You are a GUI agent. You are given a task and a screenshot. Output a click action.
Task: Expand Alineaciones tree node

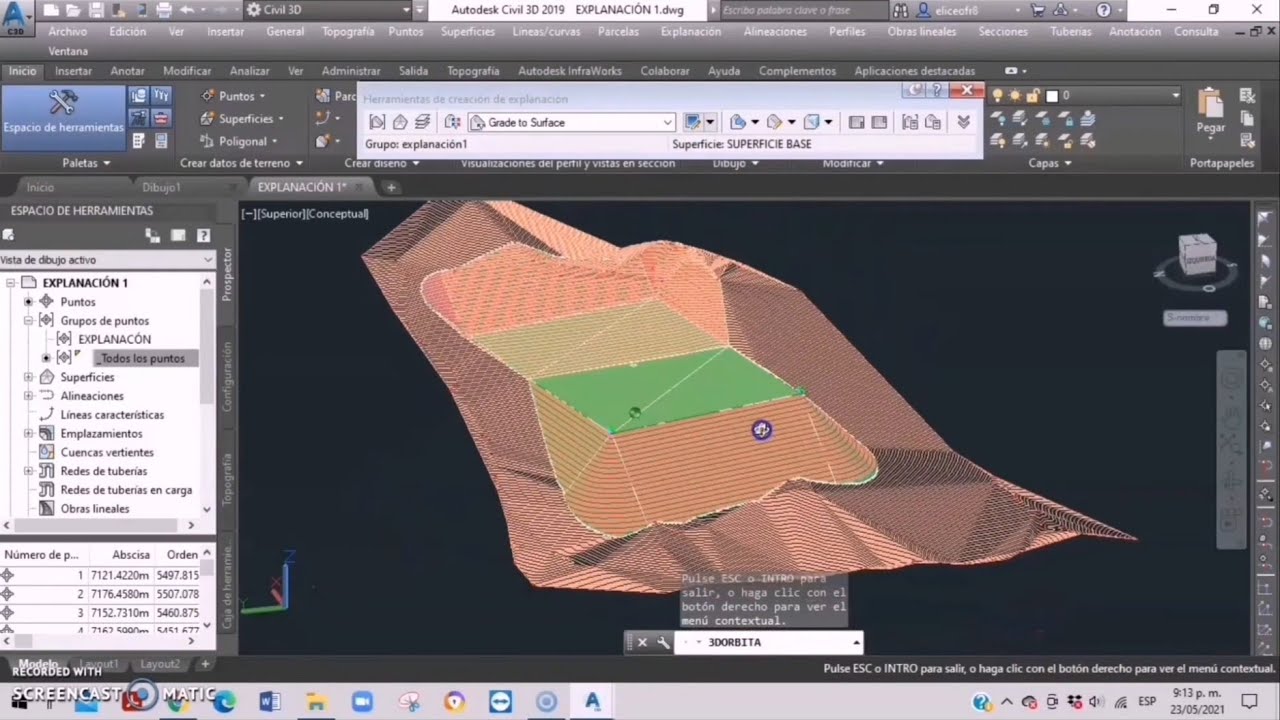tap(28, 396)
